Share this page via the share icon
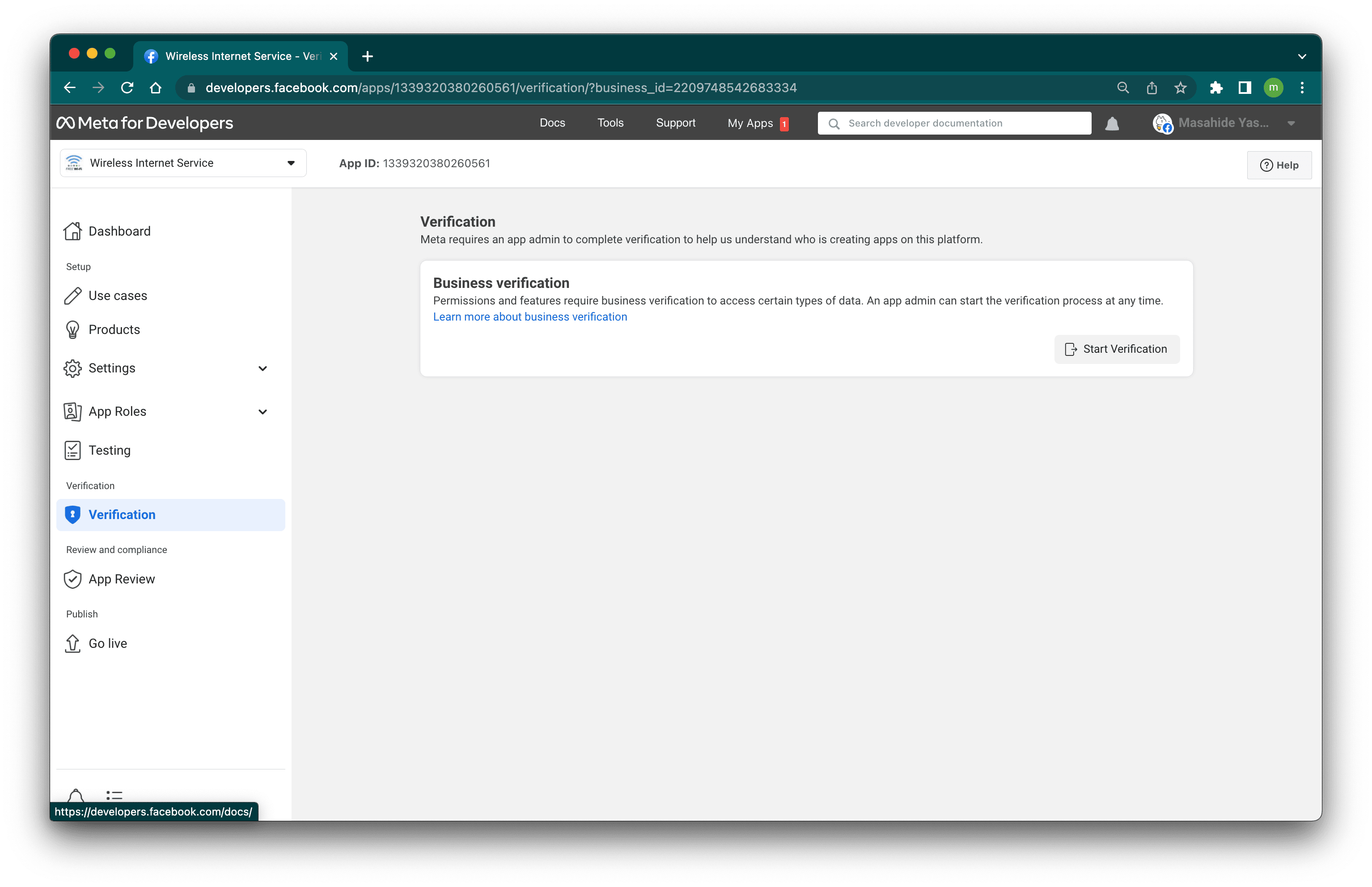This screenshot has width=1372, height=887. 1152,88
